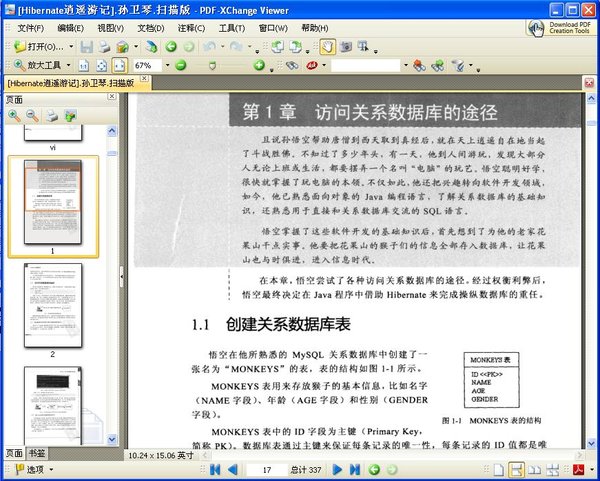The image size is (600, 481).
Task: Enable Fit Page view mode
Action: (102, 65)
